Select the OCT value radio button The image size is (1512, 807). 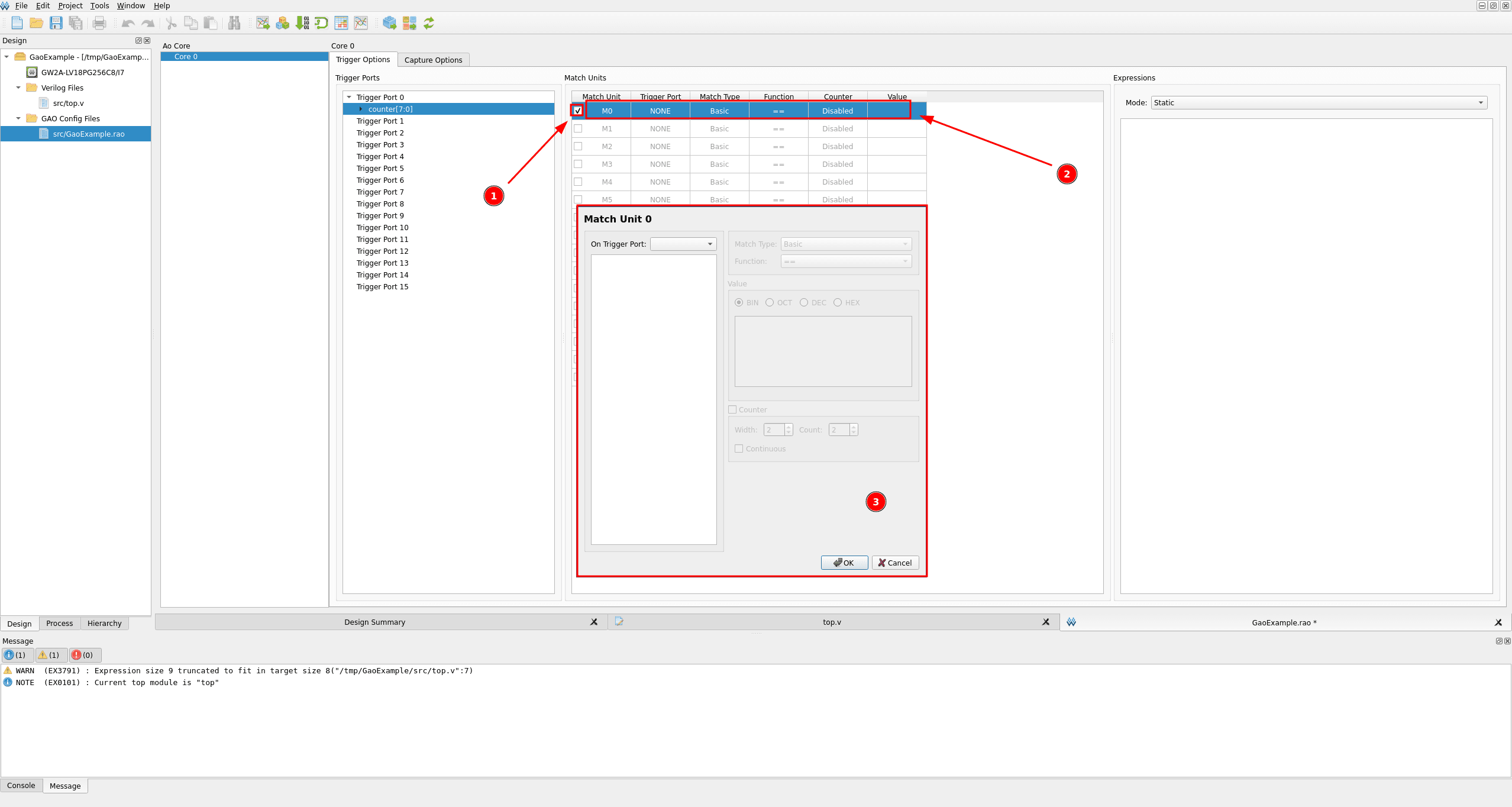pos(770,302)
